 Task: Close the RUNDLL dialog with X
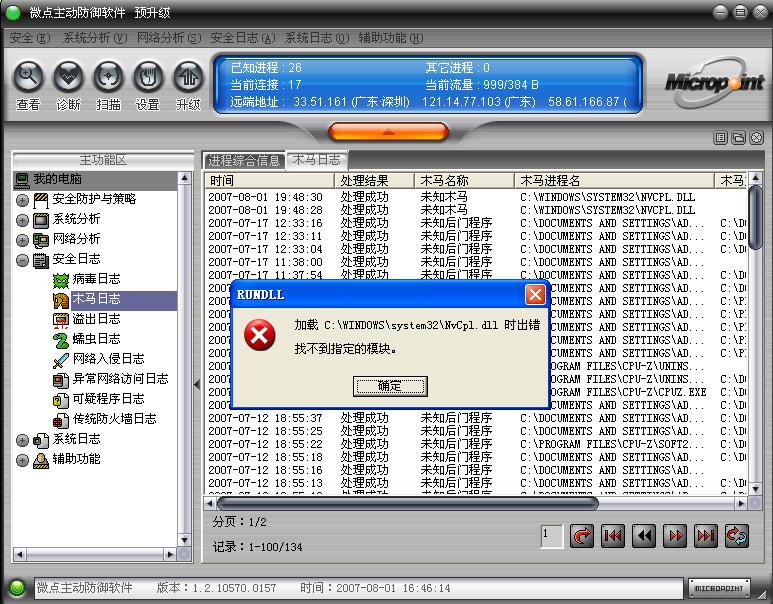535,295
